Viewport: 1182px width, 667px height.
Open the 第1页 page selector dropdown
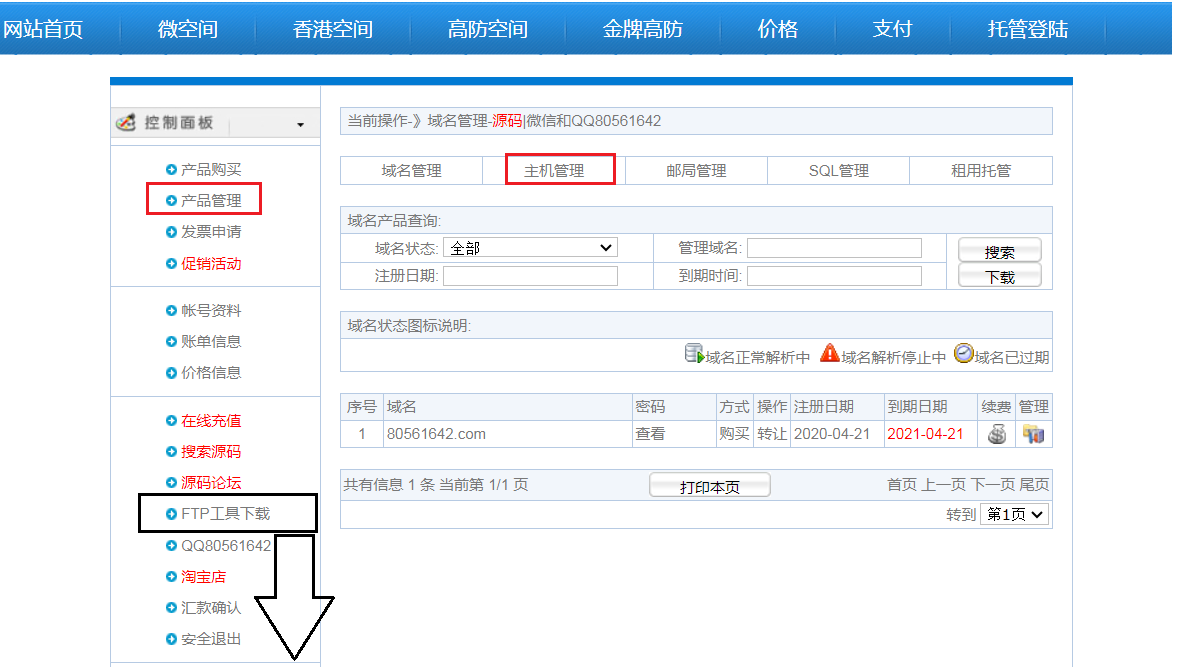(1014, 514)
